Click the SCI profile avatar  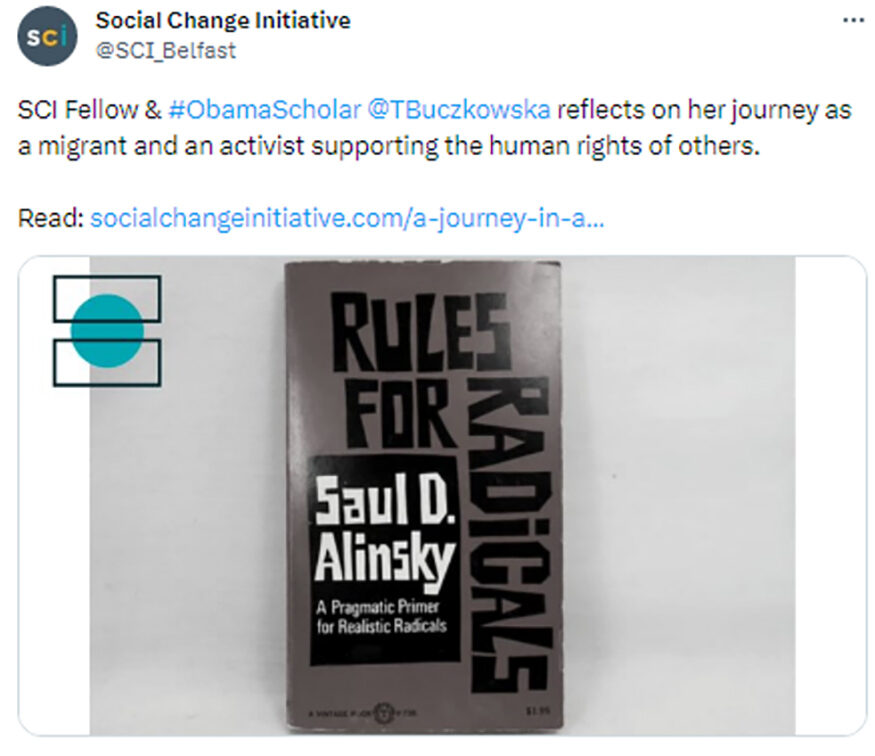coord(47,36)
